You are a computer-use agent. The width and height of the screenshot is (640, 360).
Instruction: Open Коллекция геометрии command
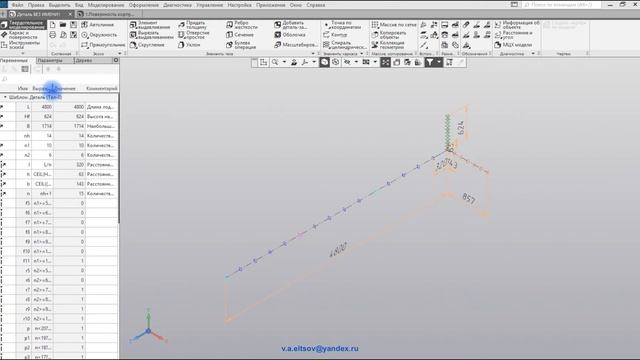[x=388, y=44]
